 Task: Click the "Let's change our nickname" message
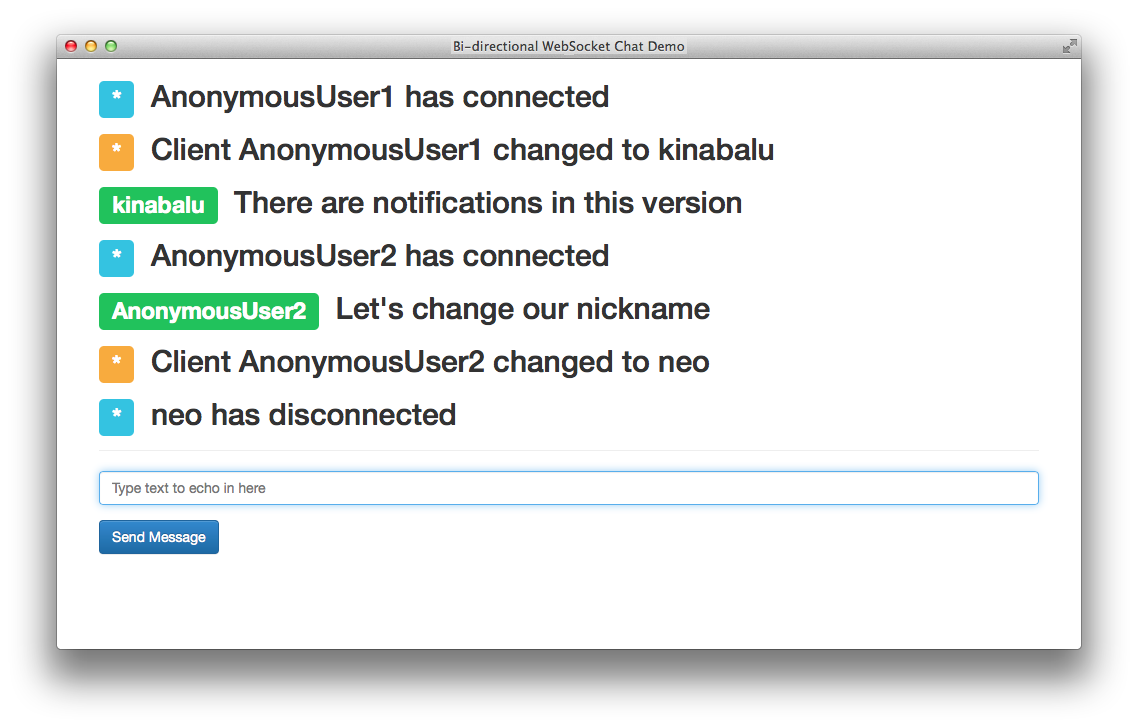click(x=523, y=309)
